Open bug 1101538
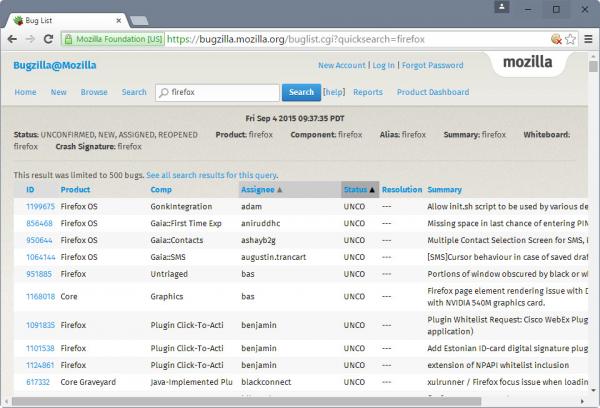The width and height of the screenshot is (600, 408). pyautogui.click(x=40, y=348)
